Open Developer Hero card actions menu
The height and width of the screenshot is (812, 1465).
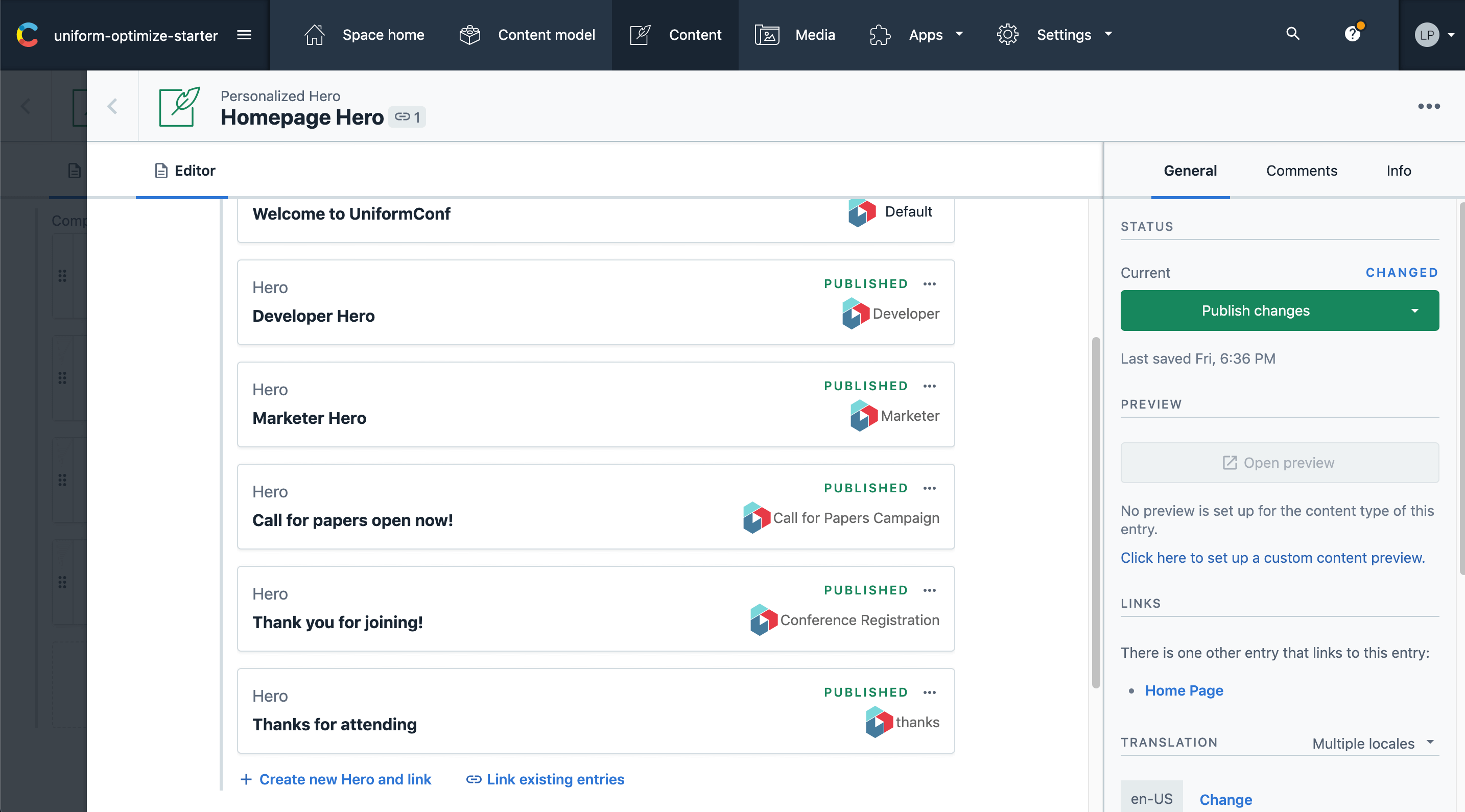929,284
